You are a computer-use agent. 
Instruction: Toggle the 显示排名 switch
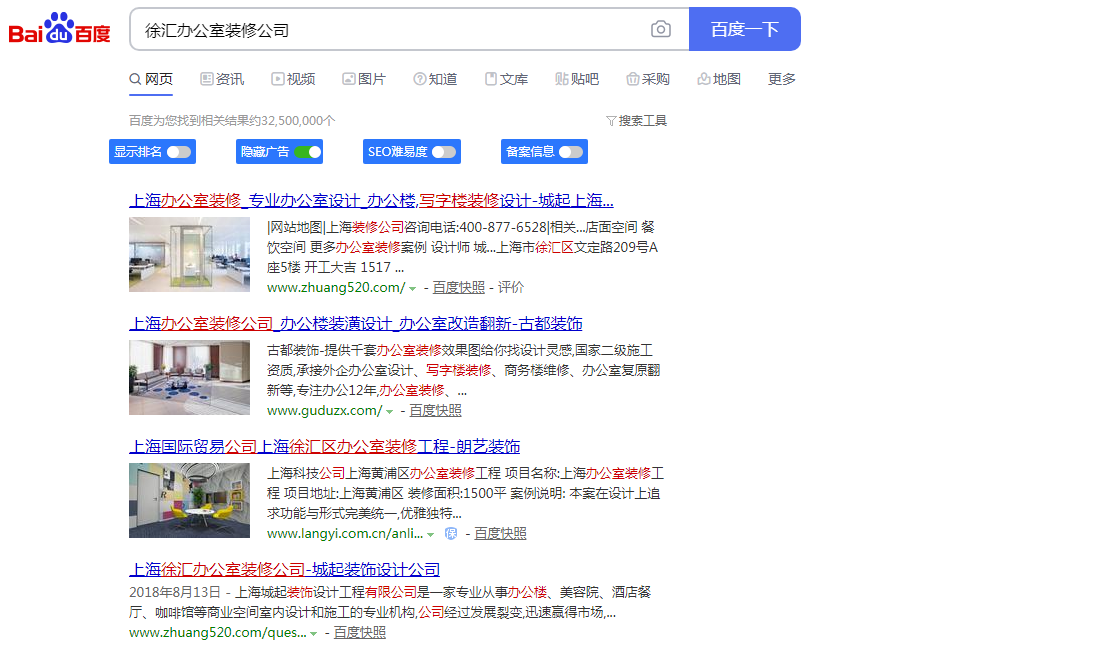(178, 151)
